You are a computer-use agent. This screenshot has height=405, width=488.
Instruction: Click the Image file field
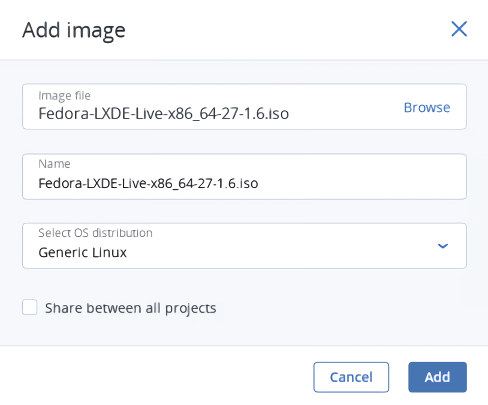click(244, 107)
